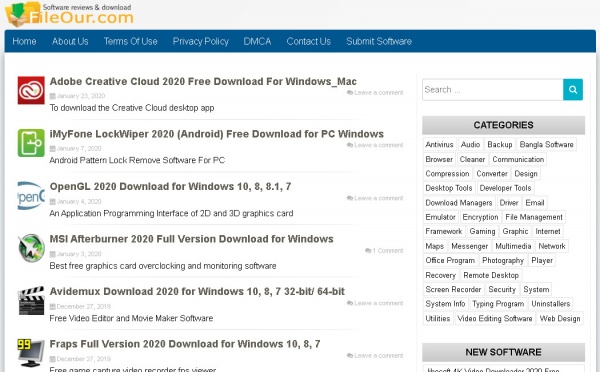Open the iMyFone LockWiper green icon
The image size is (600, 372).
click(x=31, y=143)
